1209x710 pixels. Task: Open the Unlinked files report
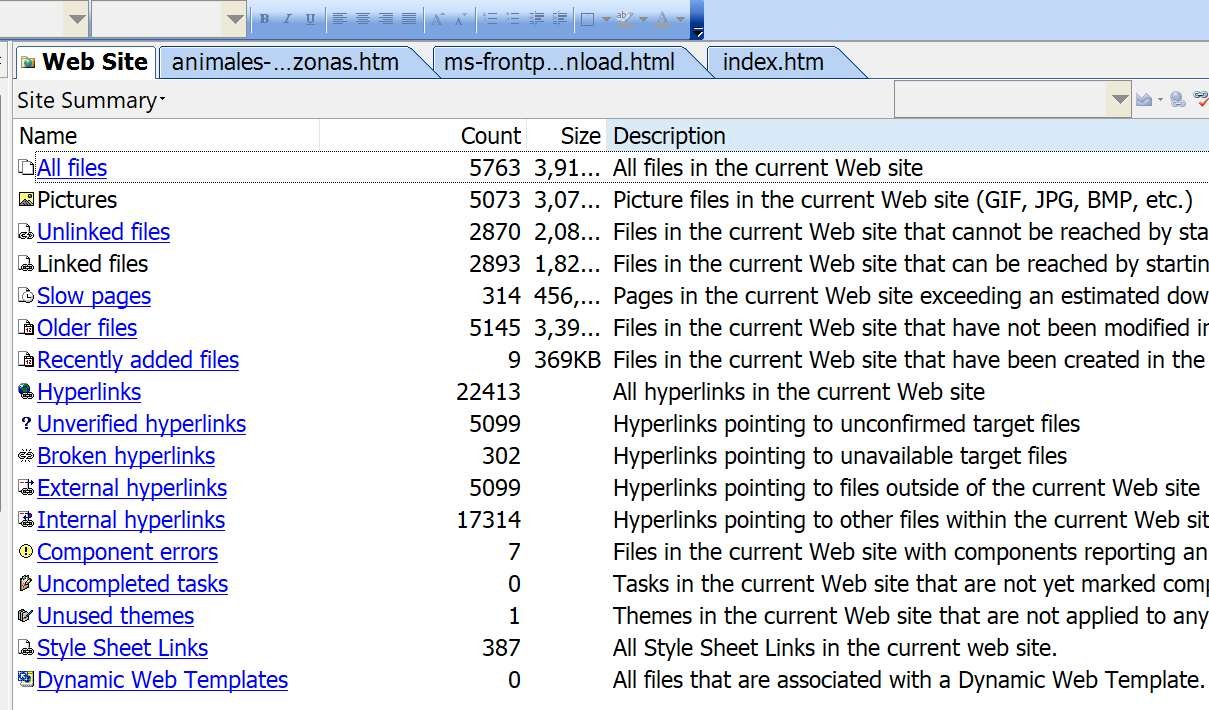(103, 232)
